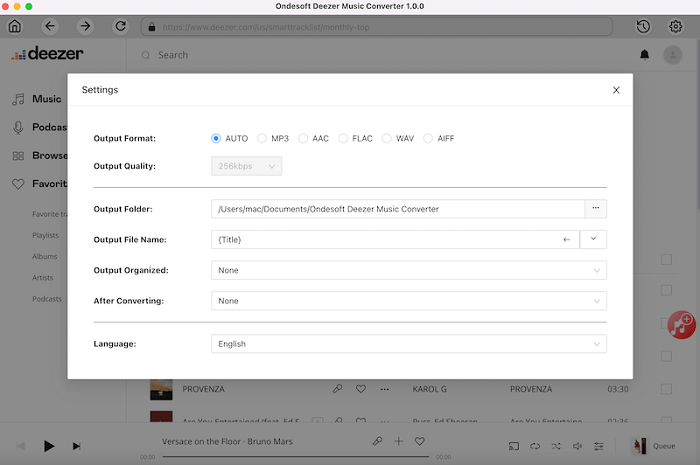The height and width of the screenshot is (465, 700).
Task: Click the Deezer search box
Action: (x=173, y=55)
